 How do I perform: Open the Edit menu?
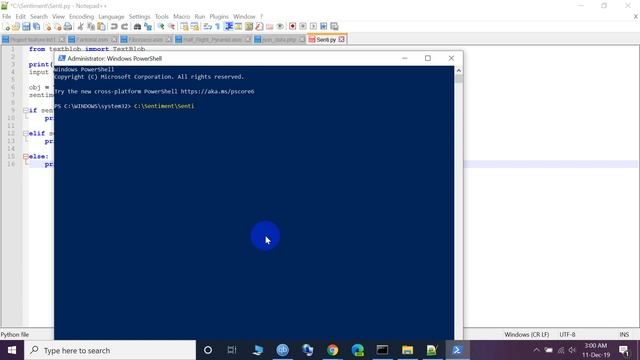click(20, 16)
